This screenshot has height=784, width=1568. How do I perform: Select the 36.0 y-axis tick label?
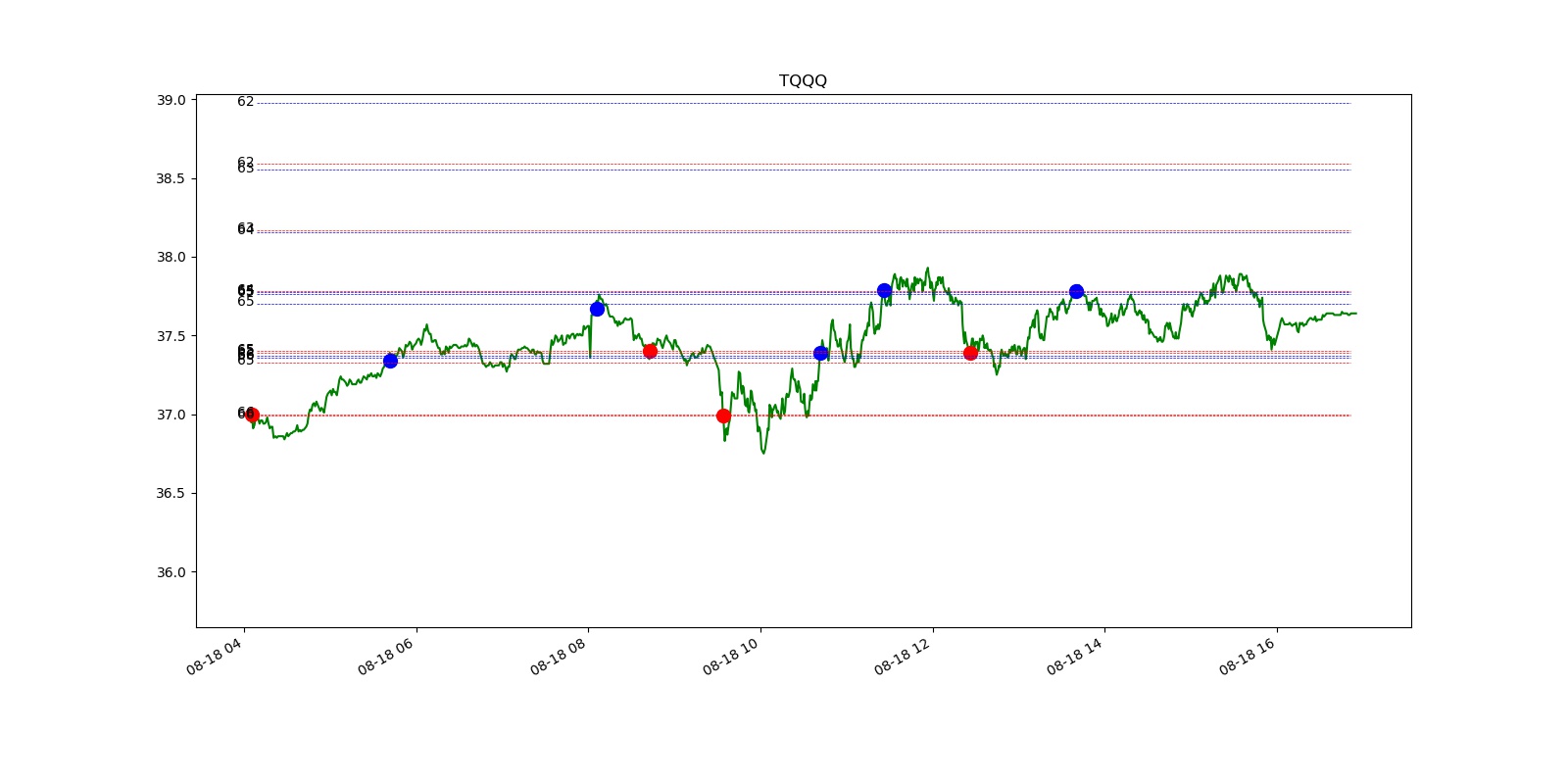tap(171, 572)
